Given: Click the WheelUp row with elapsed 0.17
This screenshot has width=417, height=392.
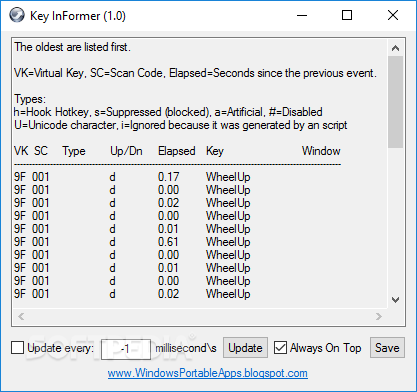Looking at the screenshot, I should (132, 177).
